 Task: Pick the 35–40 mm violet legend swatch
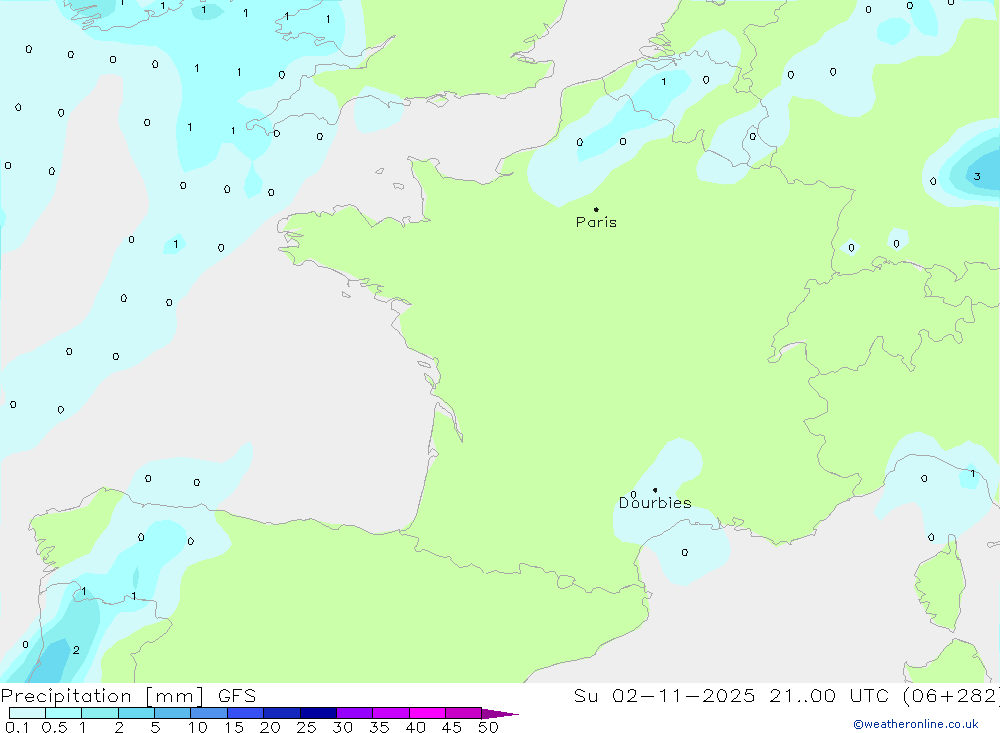click(391, 713)
